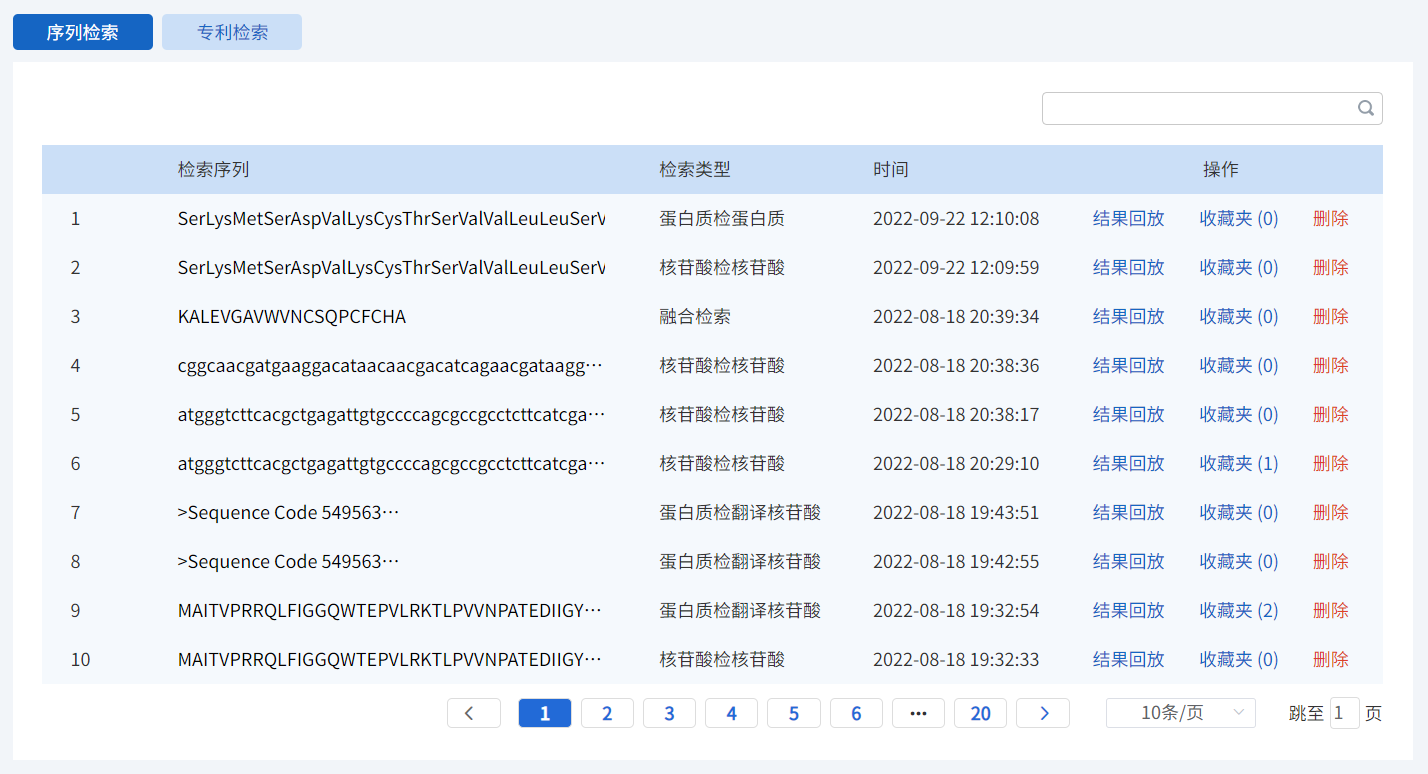Open 收藏夹 (0) for row 7 at 19:43:51
Screen dimensions: 1428x774
point(1239,512)
